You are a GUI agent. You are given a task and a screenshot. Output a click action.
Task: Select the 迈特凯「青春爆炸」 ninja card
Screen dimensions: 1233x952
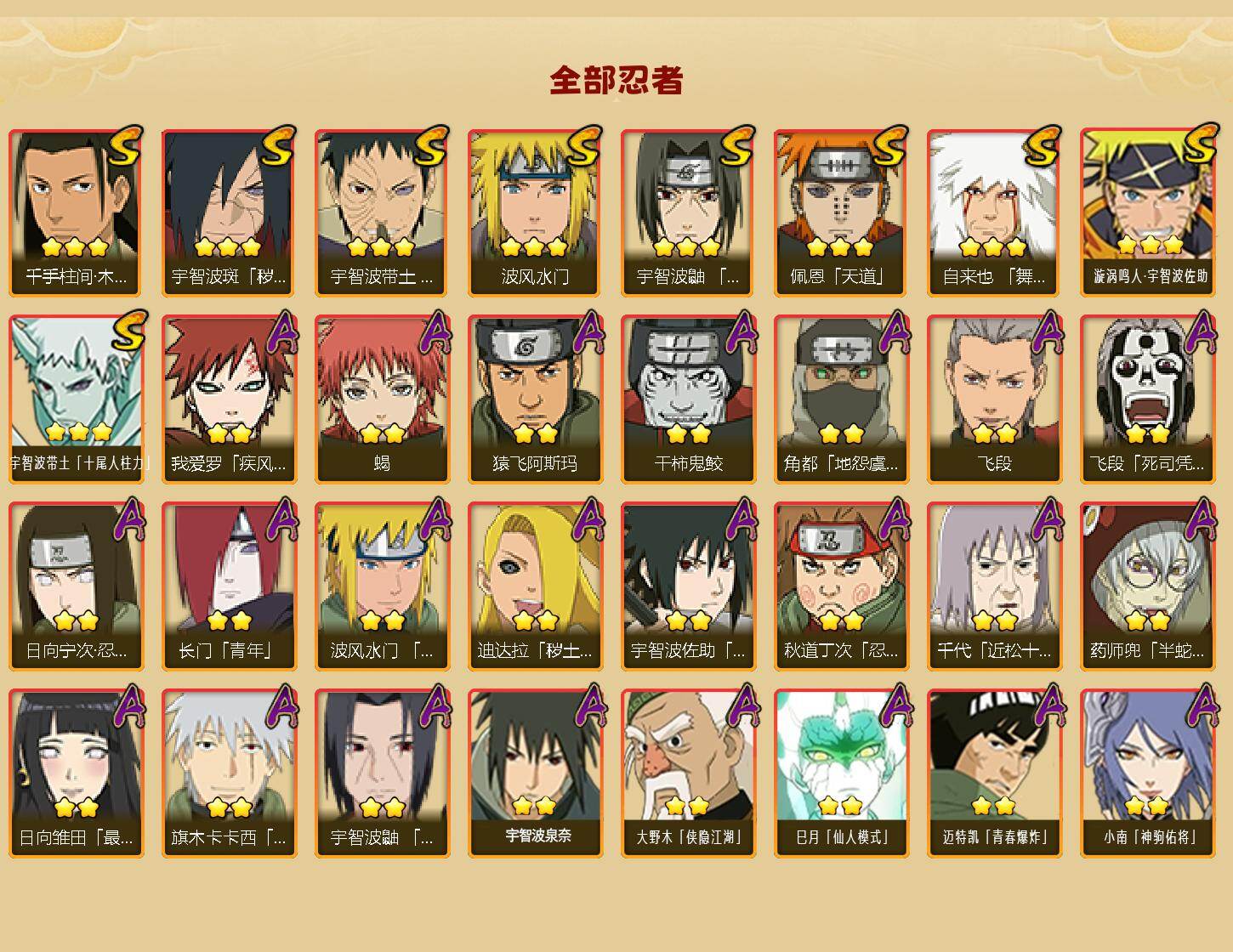click(994, 773)
